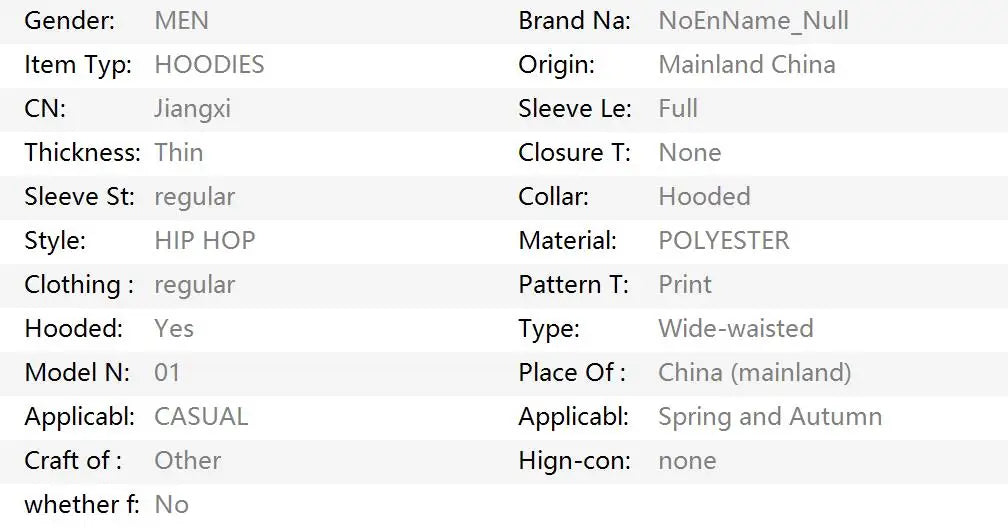The width and height of the screenshot is (1008, 528).
Task: Click the 'Wide-waisted' type value
Action: click(735, 329)
